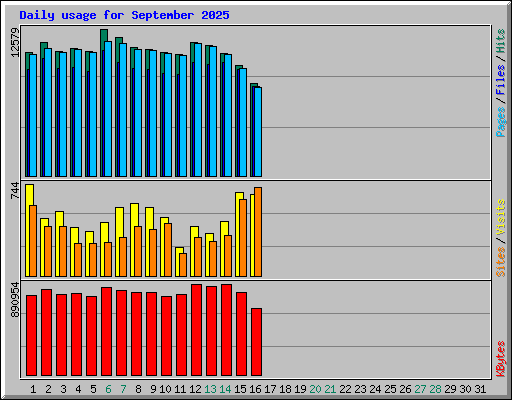Click the orange Sites bar for day 16
Screen dimensions: 512x400
(258, 232)
